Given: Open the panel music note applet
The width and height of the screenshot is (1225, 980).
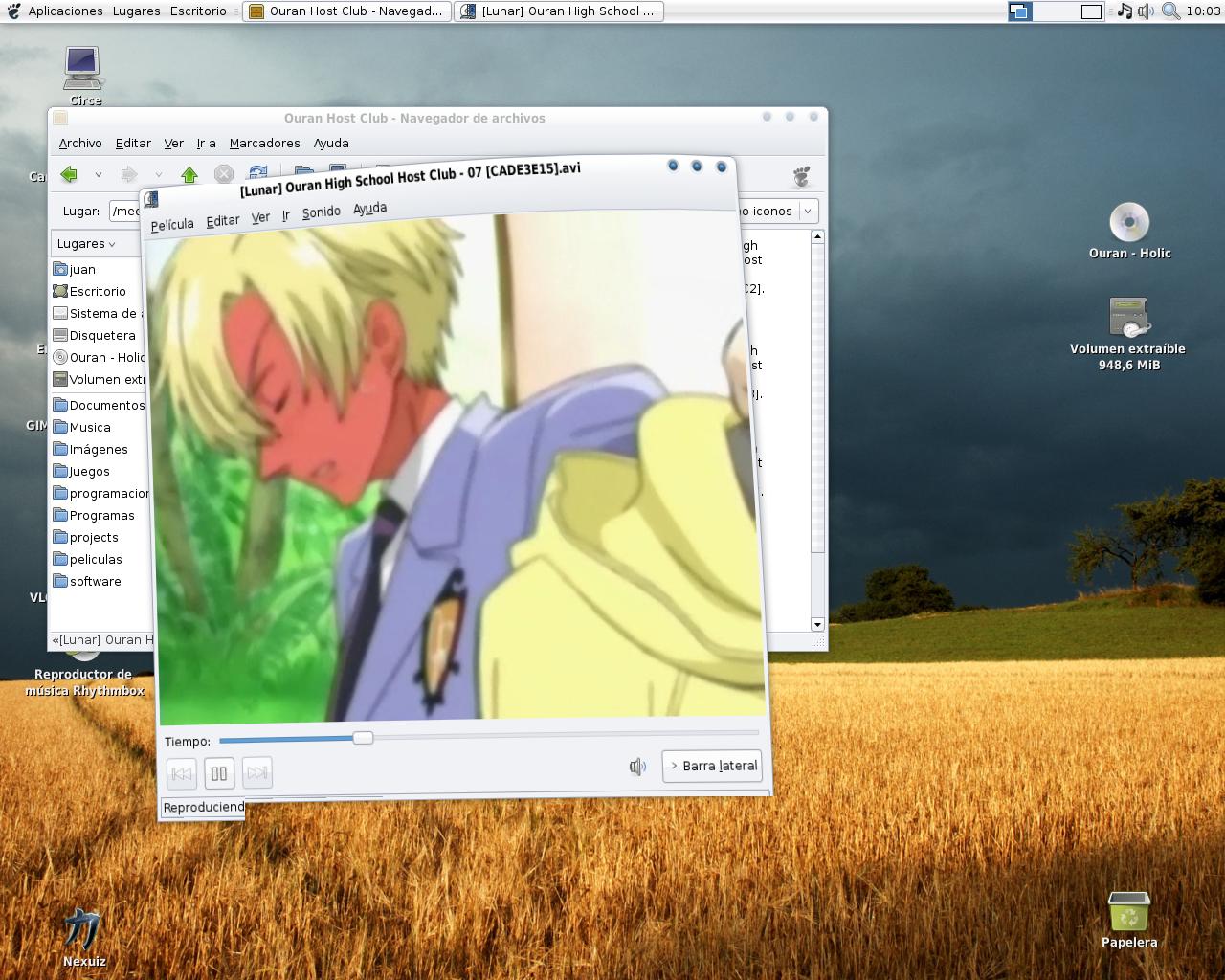Looking at the screenshot, I should coord(1125,11).
